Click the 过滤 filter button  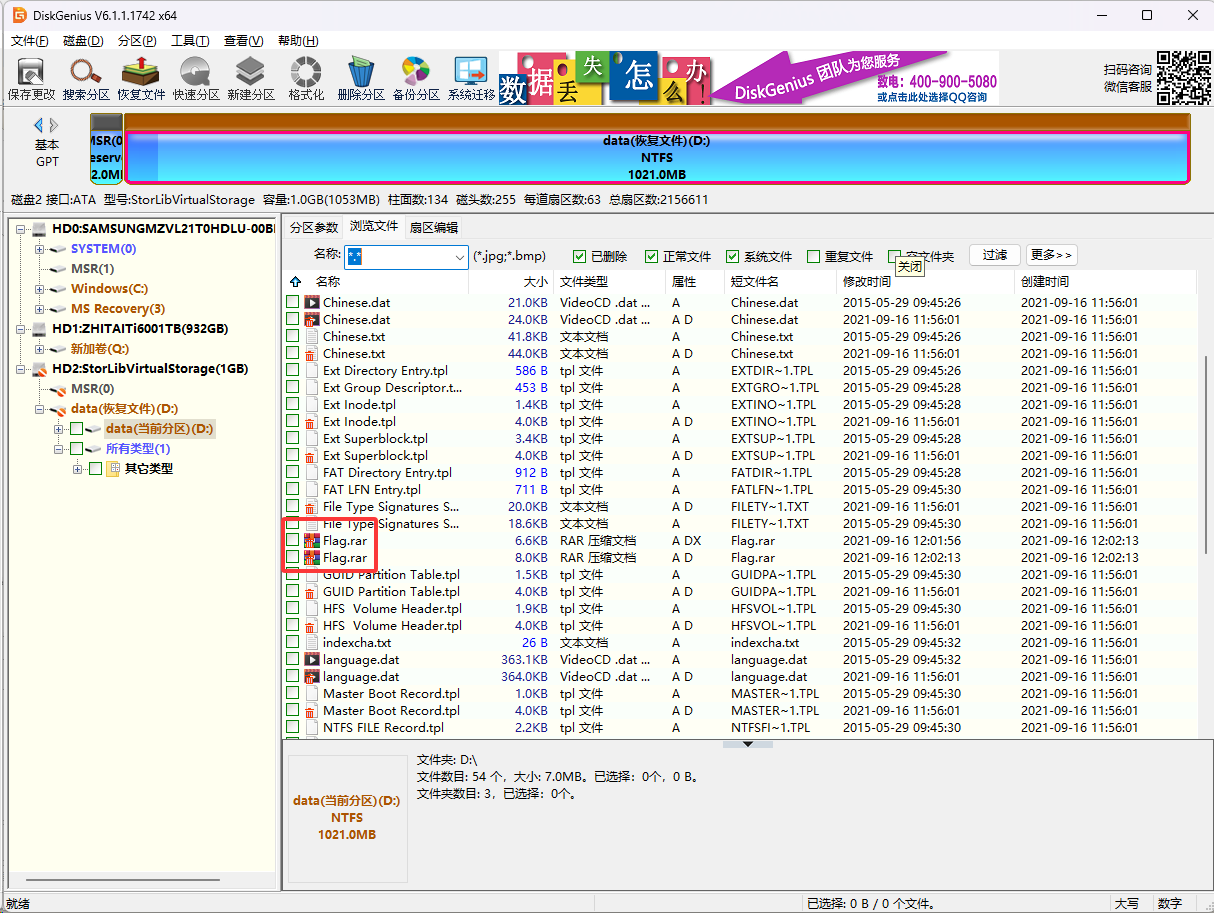[x=995, y=256]
